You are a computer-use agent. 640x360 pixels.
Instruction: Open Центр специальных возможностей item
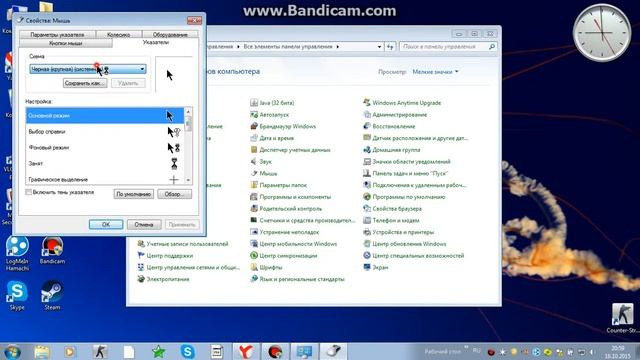414,256
